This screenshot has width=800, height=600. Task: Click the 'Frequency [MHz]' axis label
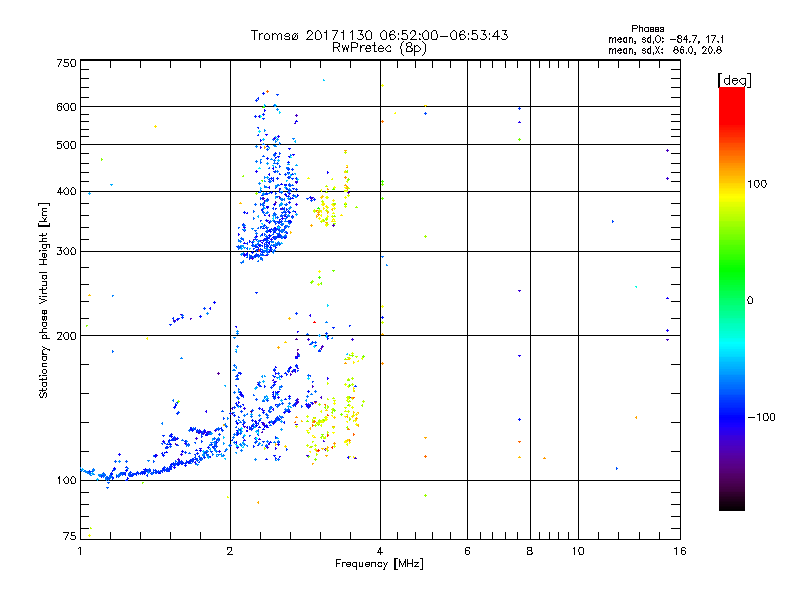coord(379,563)
